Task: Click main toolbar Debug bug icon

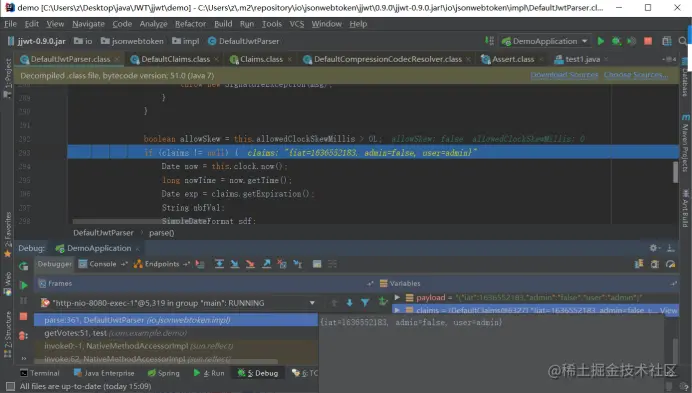Action: pos(616,41)
